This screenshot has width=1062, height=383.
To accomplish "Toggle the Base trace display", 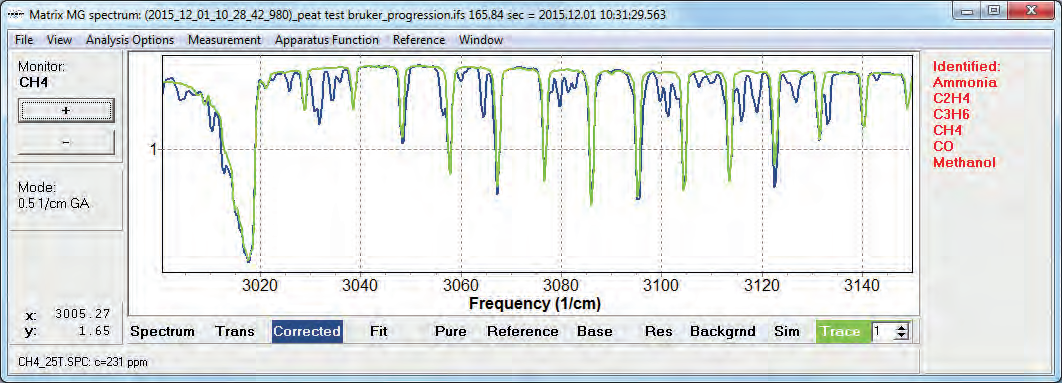I will tap(595, 331).
